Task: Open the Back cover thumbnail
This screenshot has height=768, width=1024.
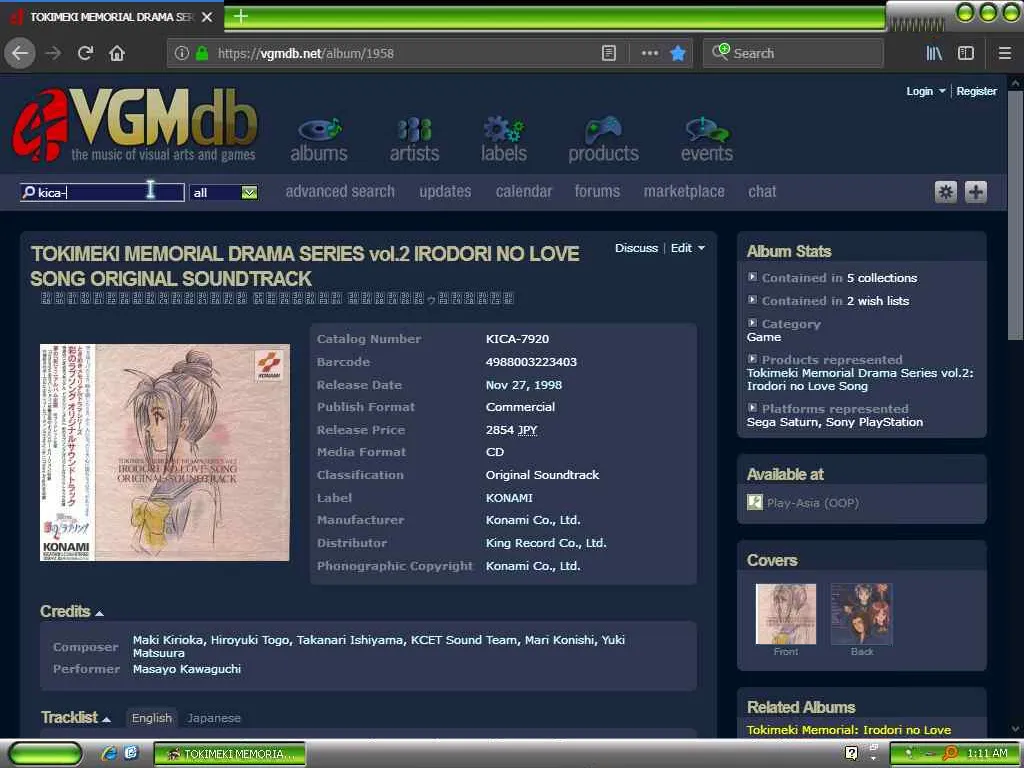Action: [861, 615]
